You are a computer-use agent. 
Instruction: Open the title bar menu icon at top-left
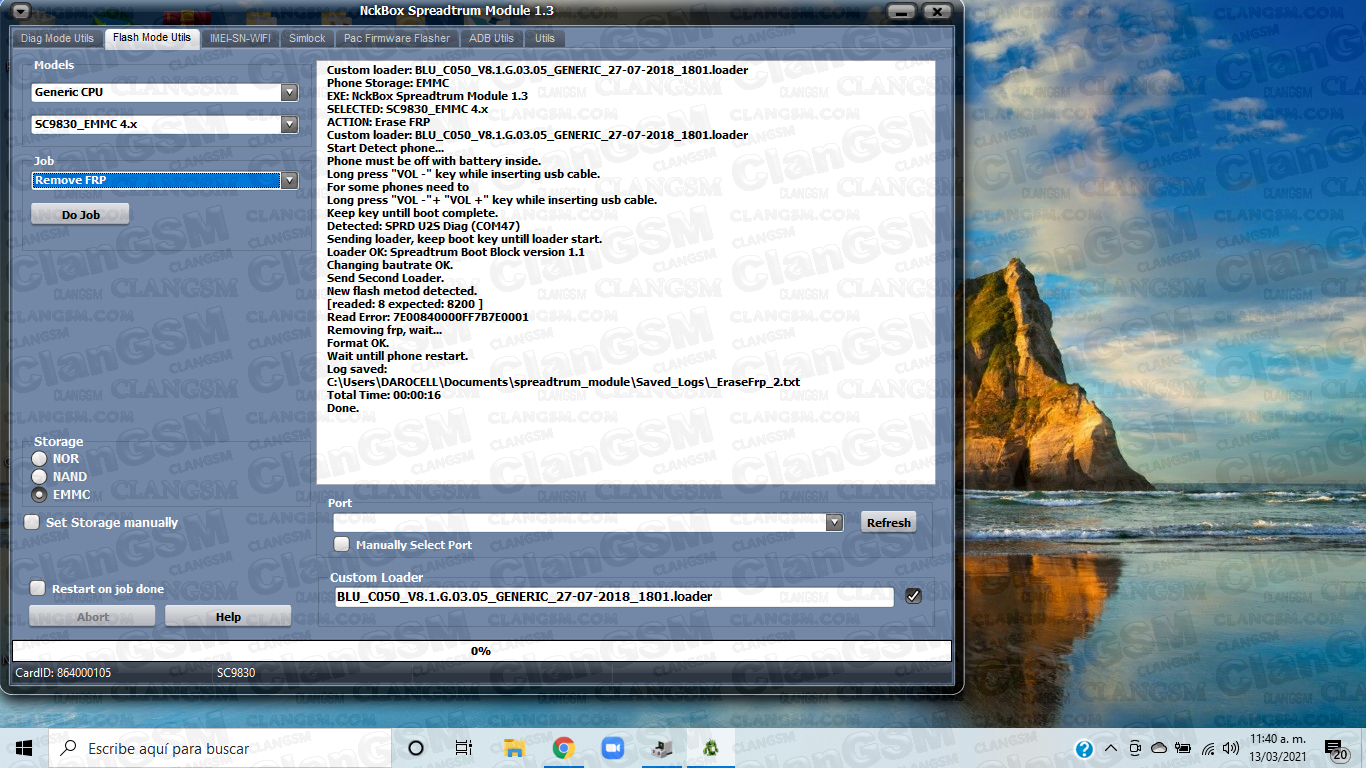(x=22, y=11)
